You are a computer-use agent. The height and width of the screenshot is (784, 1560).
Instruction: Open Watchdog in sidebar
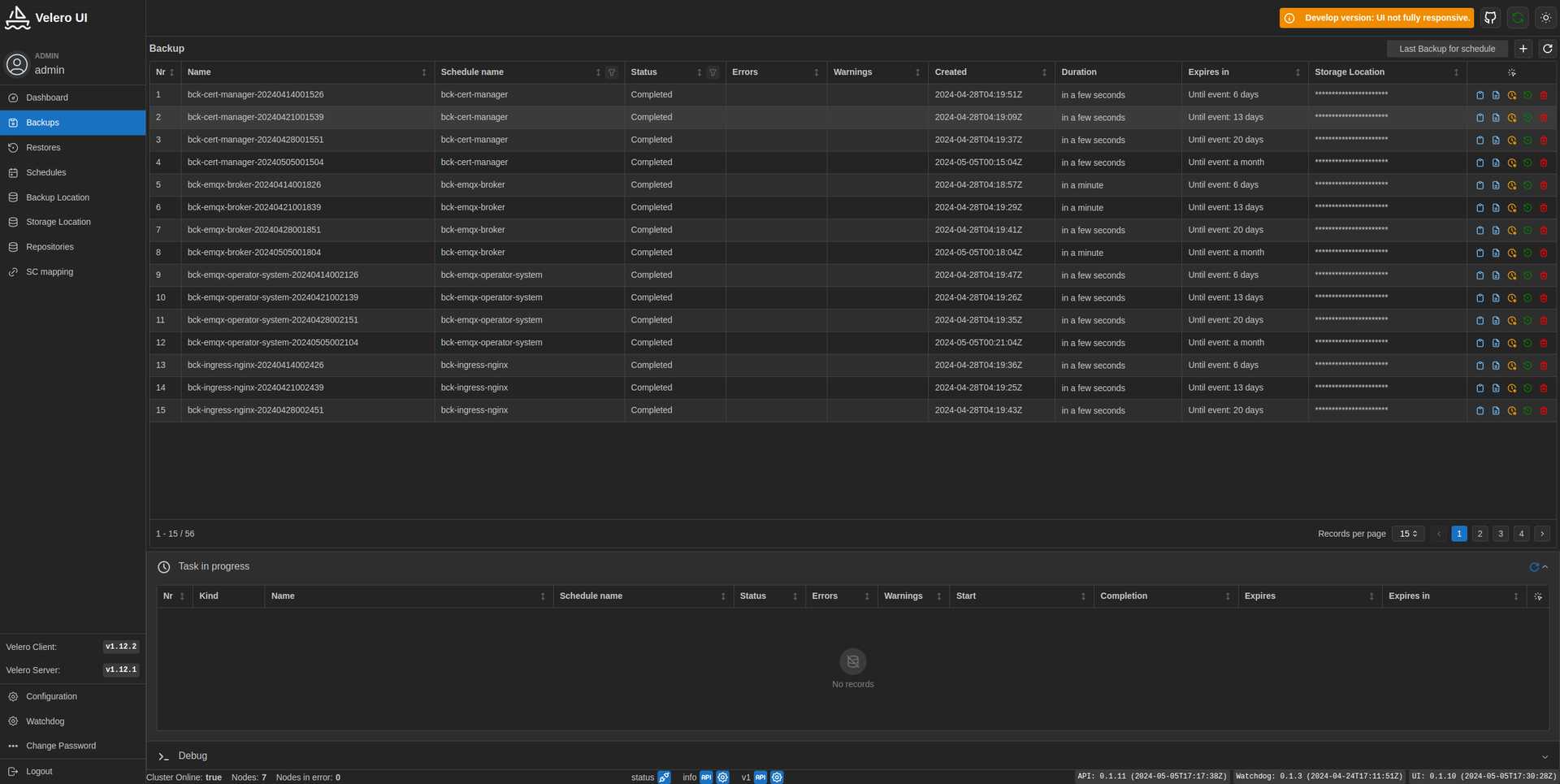tap(72, 721)
